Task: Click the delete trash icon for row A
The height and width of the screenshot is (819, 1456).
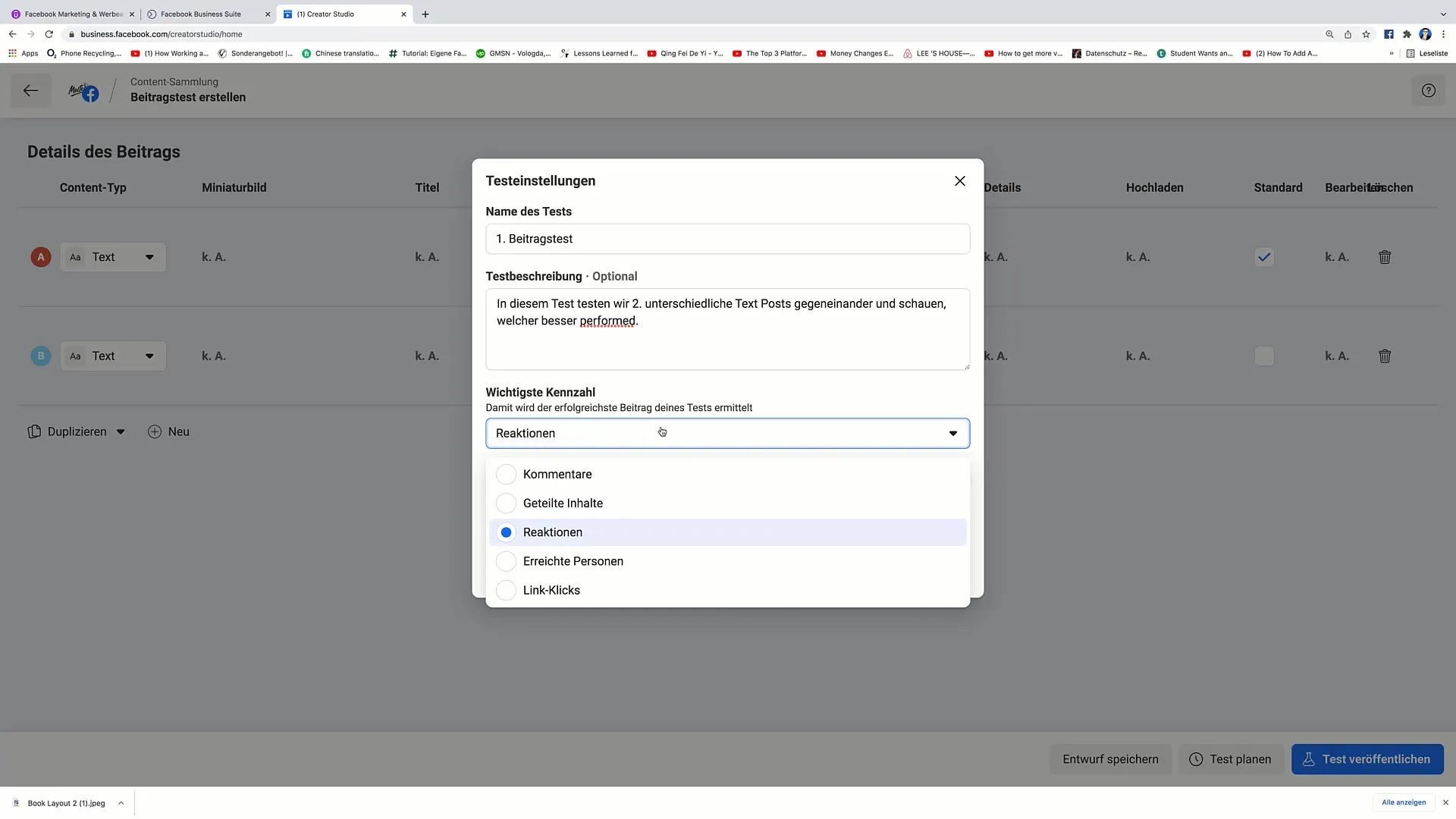Action: tap(1384, 257)
